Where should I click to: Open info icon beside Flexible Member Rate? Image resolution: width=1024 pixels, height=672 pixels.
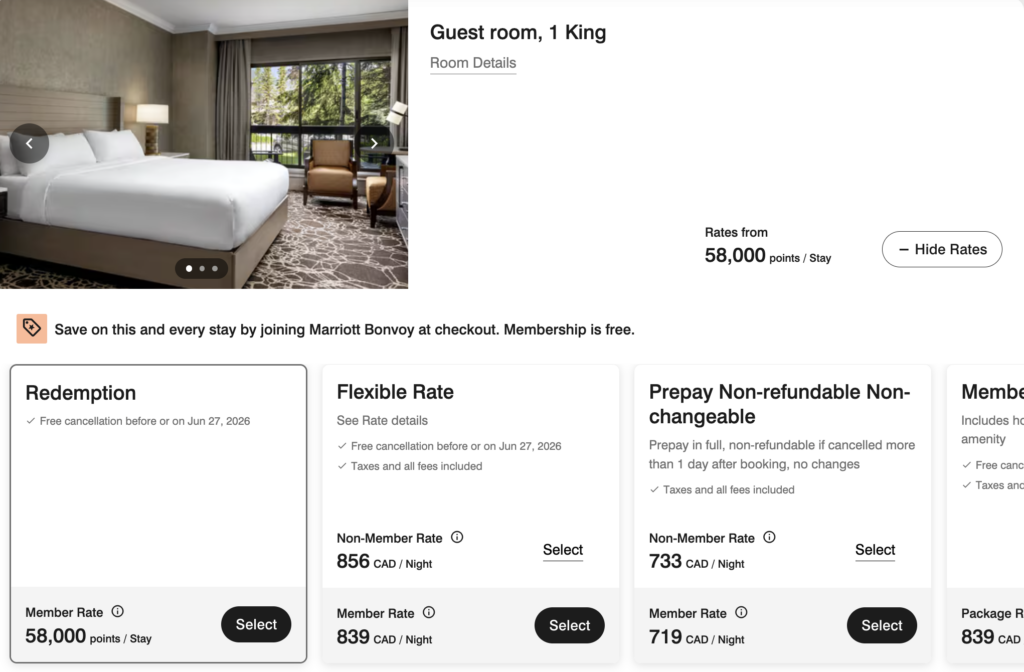click(x=429, y=612)
